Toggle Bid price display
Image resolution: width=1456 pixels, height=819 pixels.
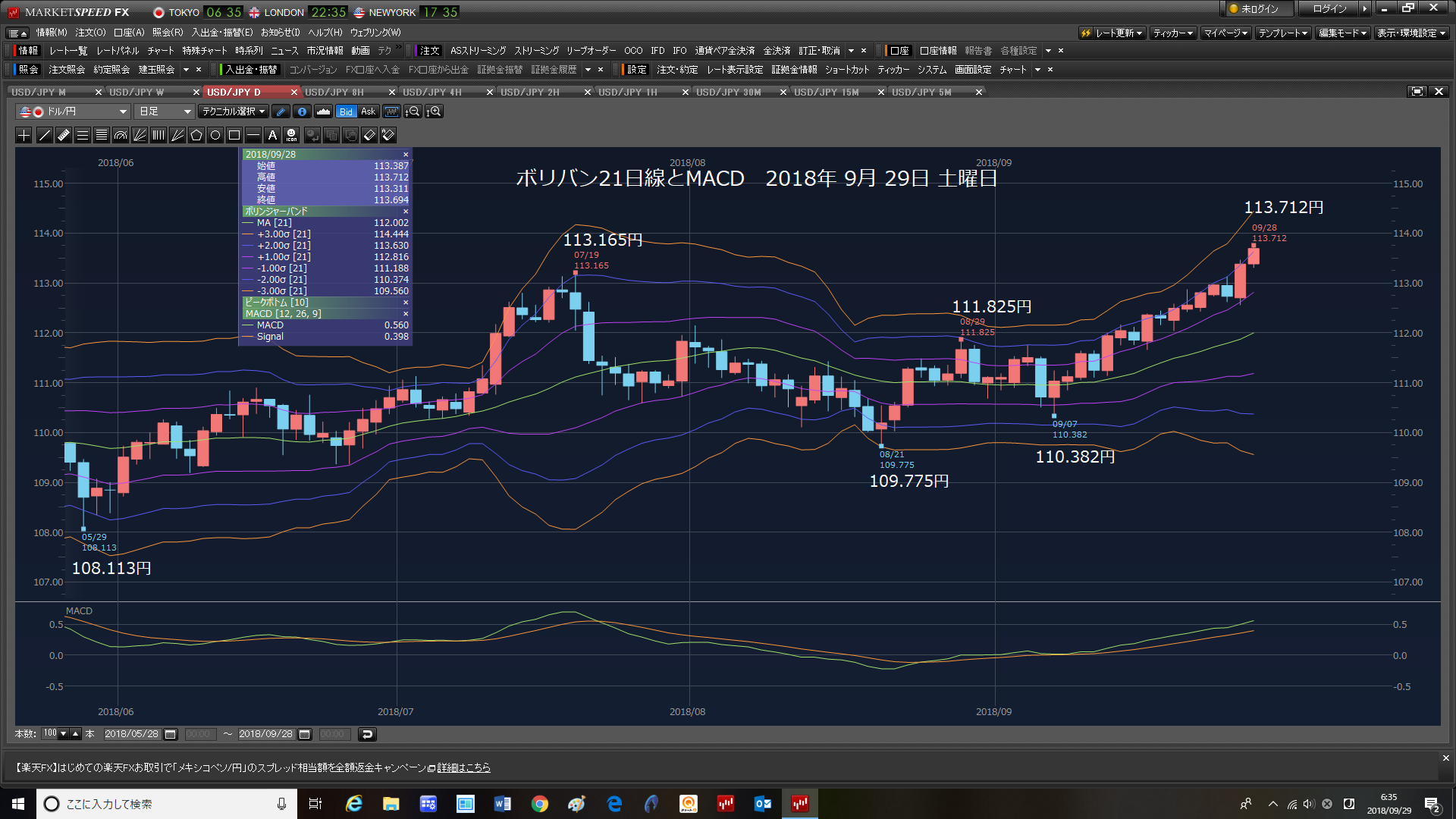(346, 111)
